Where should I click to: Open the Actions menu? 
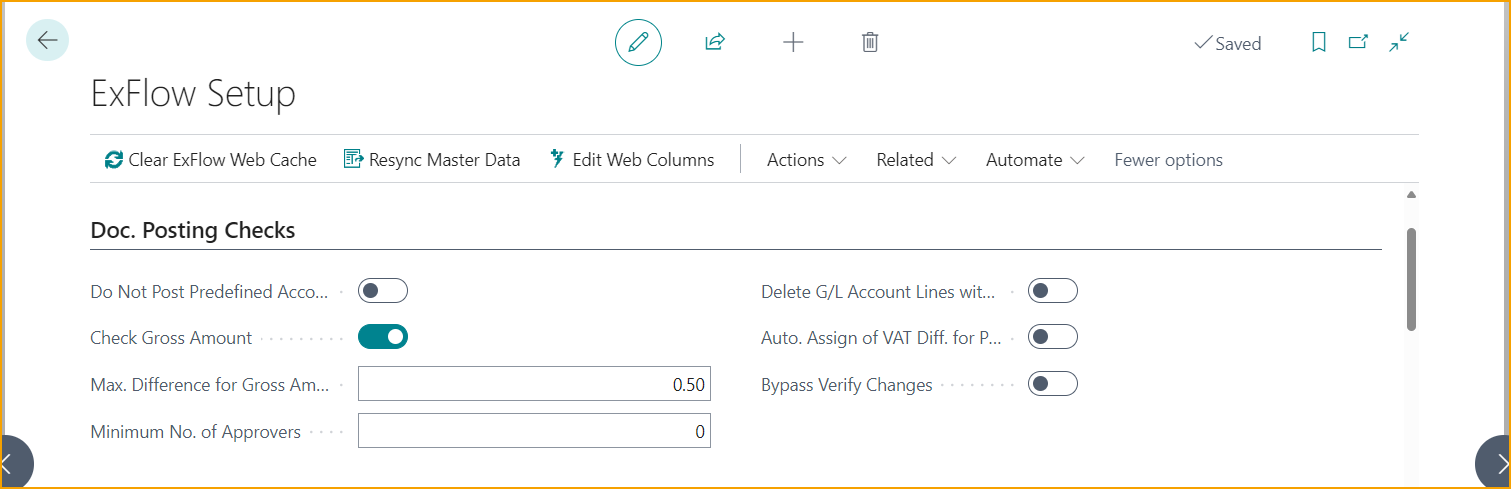[807, 160]
